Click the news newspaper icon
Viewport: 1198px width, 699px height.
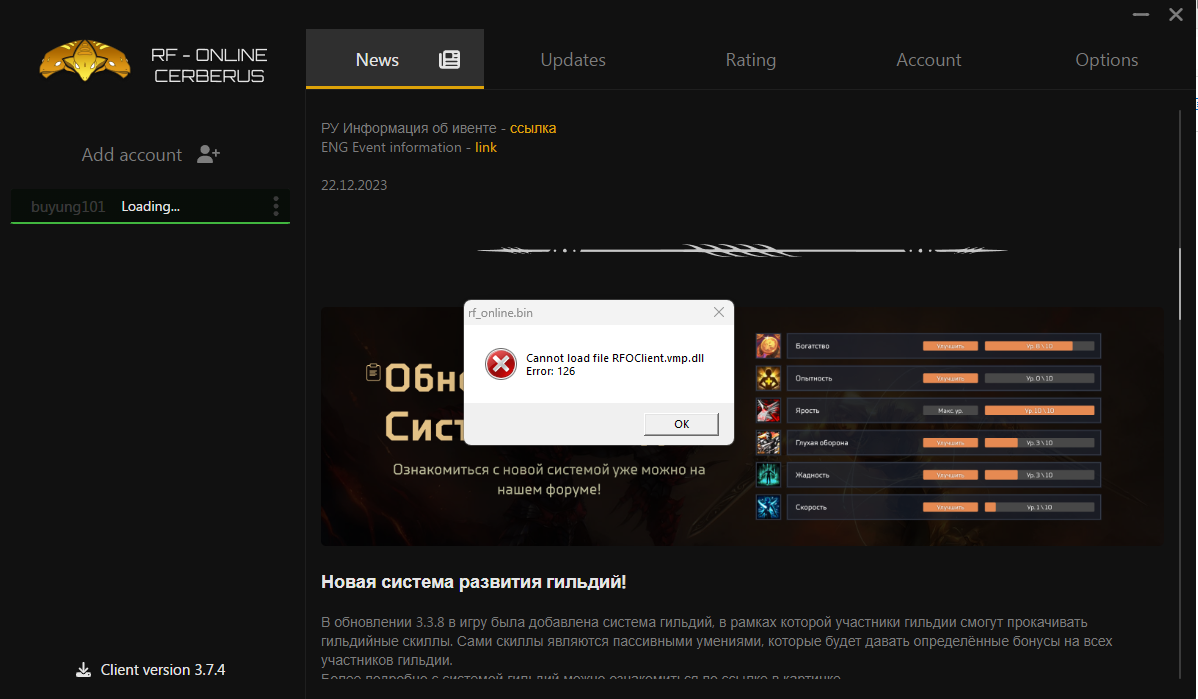pyautogui.click(x=449, y=60)
